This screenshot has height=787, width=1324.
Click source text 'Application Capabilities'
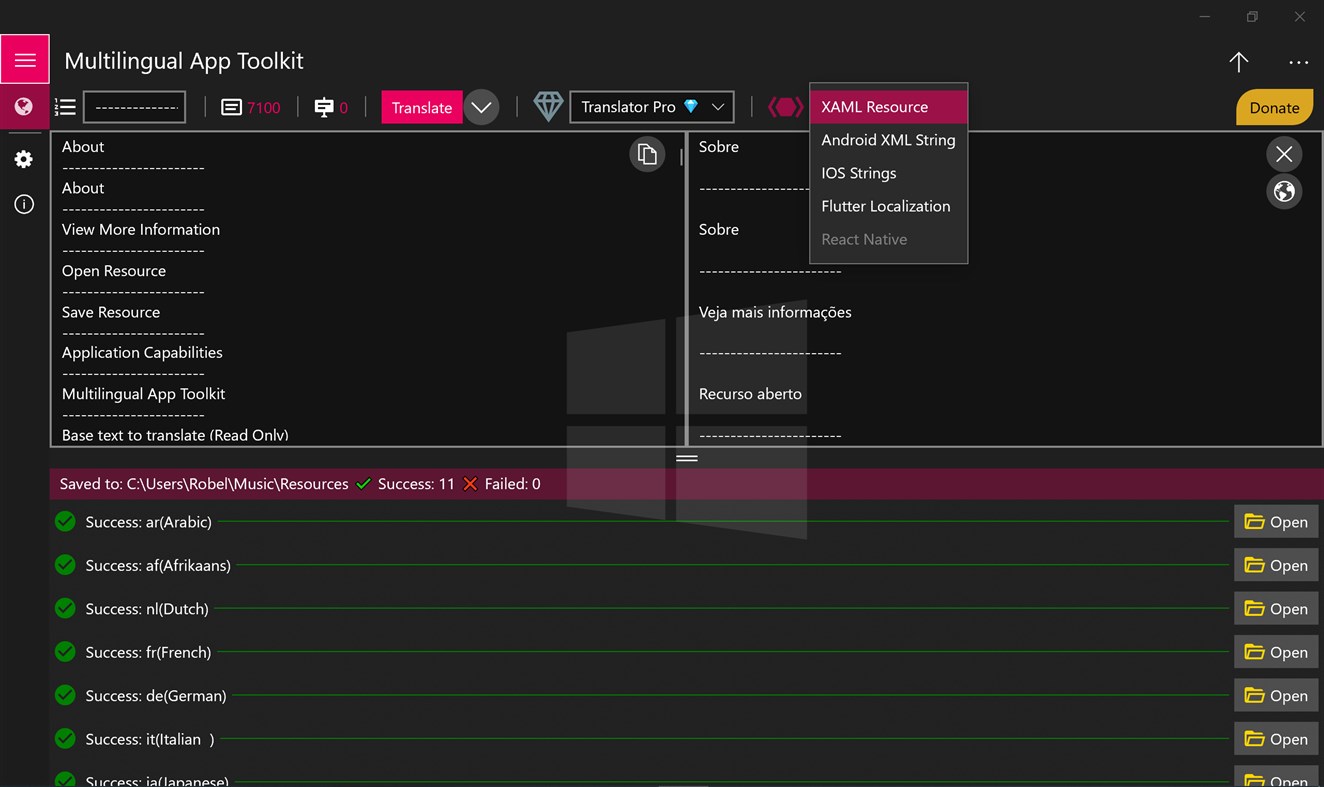pos(142,353)
